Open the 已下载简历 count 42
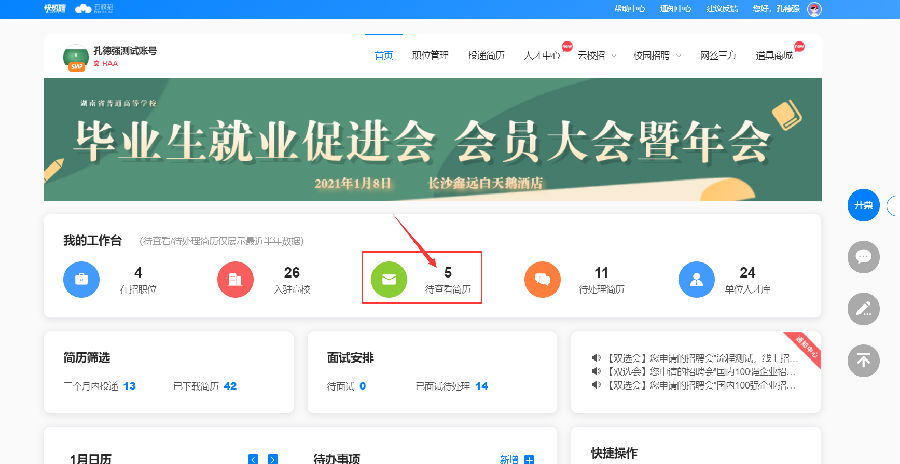 click(230, 386)
